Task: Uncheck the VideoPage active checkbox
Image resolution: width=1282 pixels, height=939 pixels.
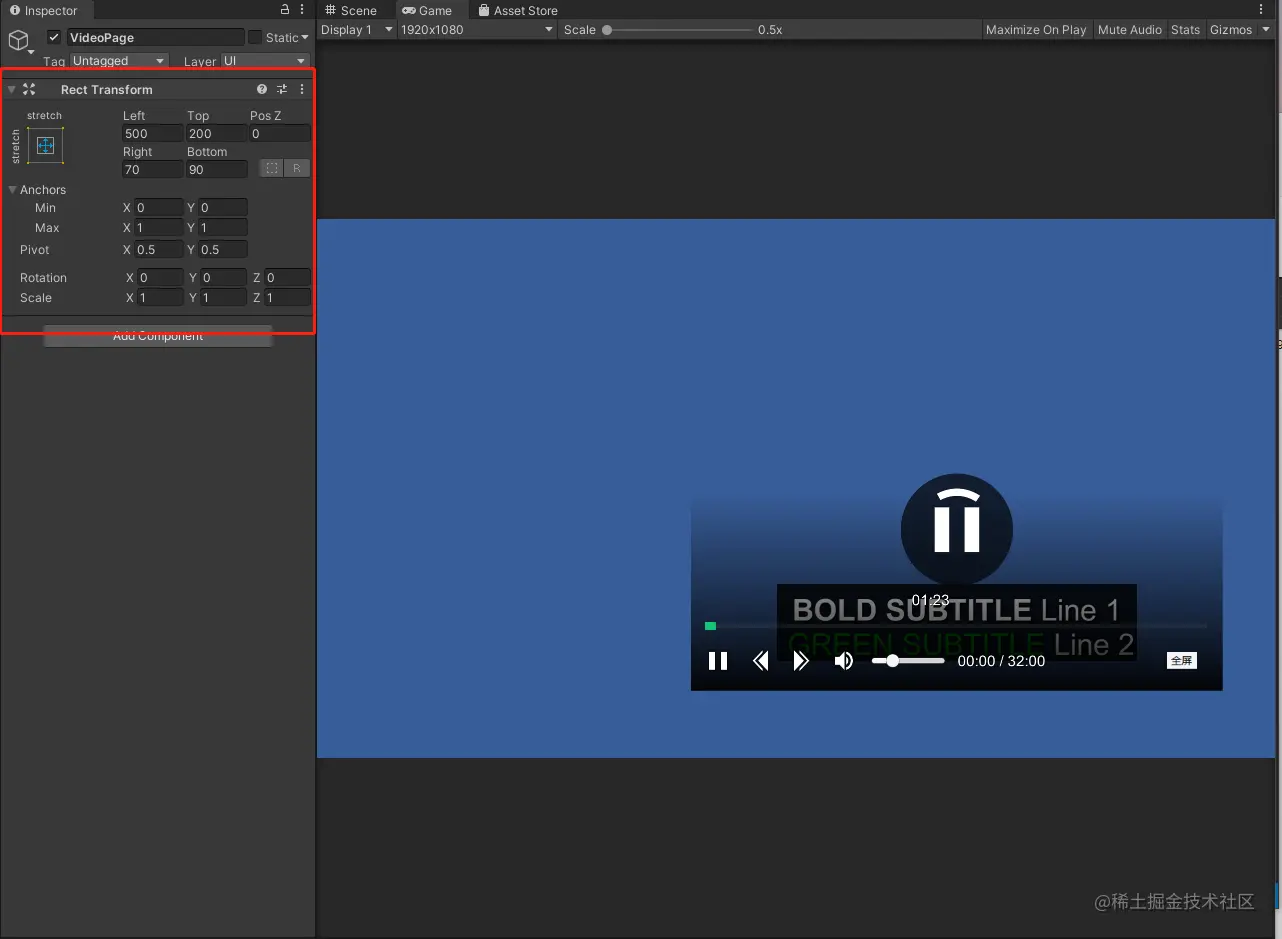Action: (x=54, y=37)
